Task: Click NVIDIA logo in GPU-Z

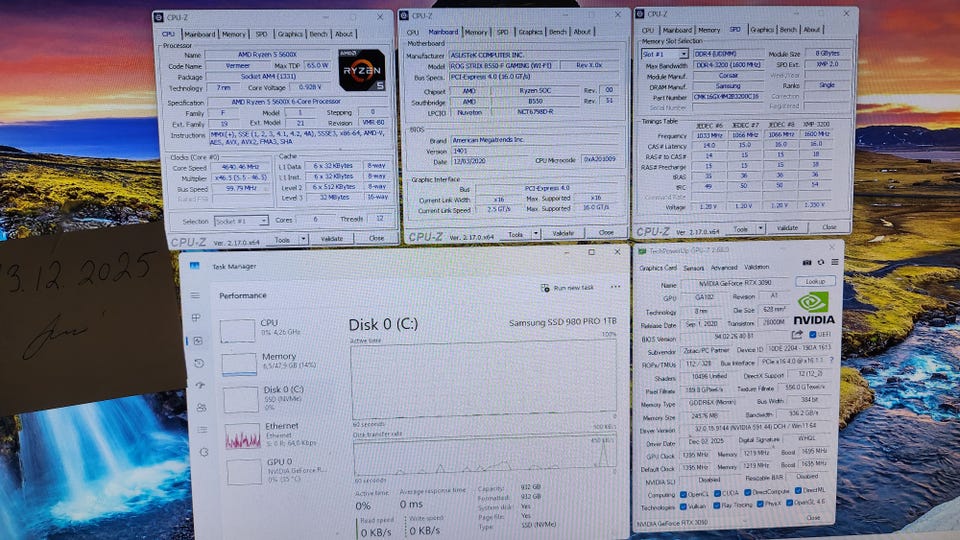Action: pos(814,308)
